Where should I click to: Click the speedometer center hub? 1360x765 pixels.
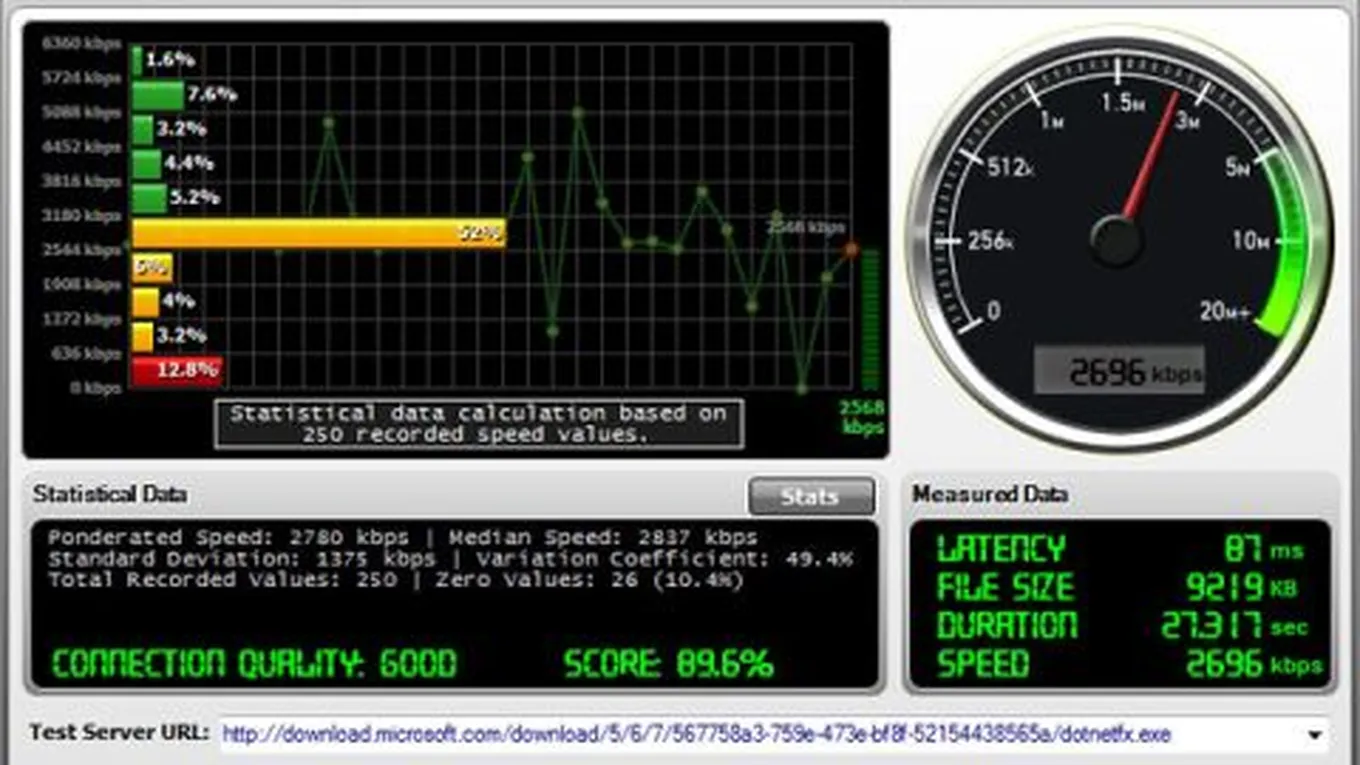pos(1116,240)
